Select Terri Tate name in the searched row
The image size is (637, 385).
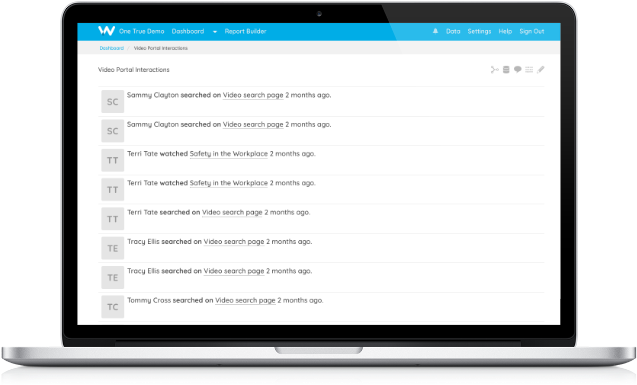point(142,212)
